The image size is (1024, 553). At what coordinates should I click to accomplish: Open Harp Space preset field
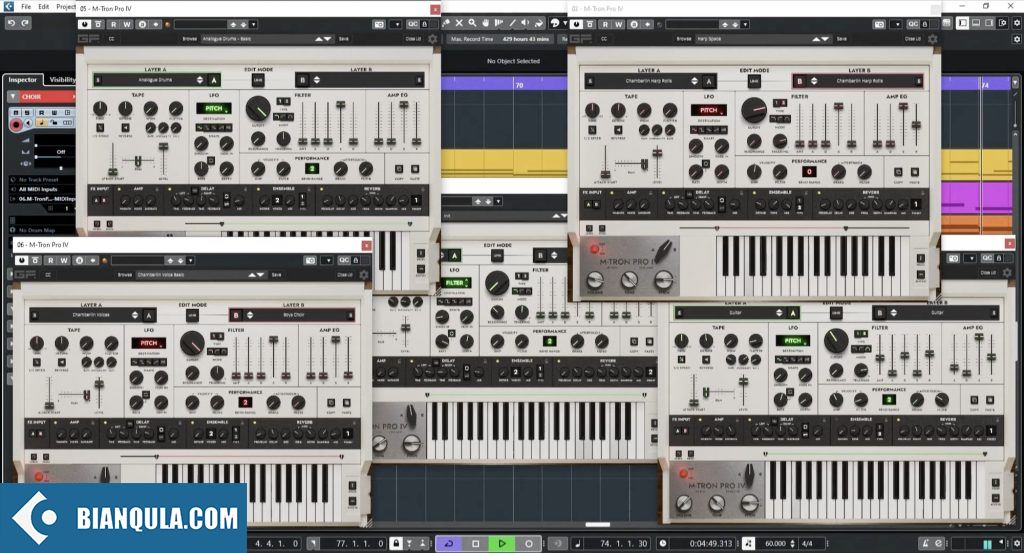pyautogui.click(x=754, y=39)
